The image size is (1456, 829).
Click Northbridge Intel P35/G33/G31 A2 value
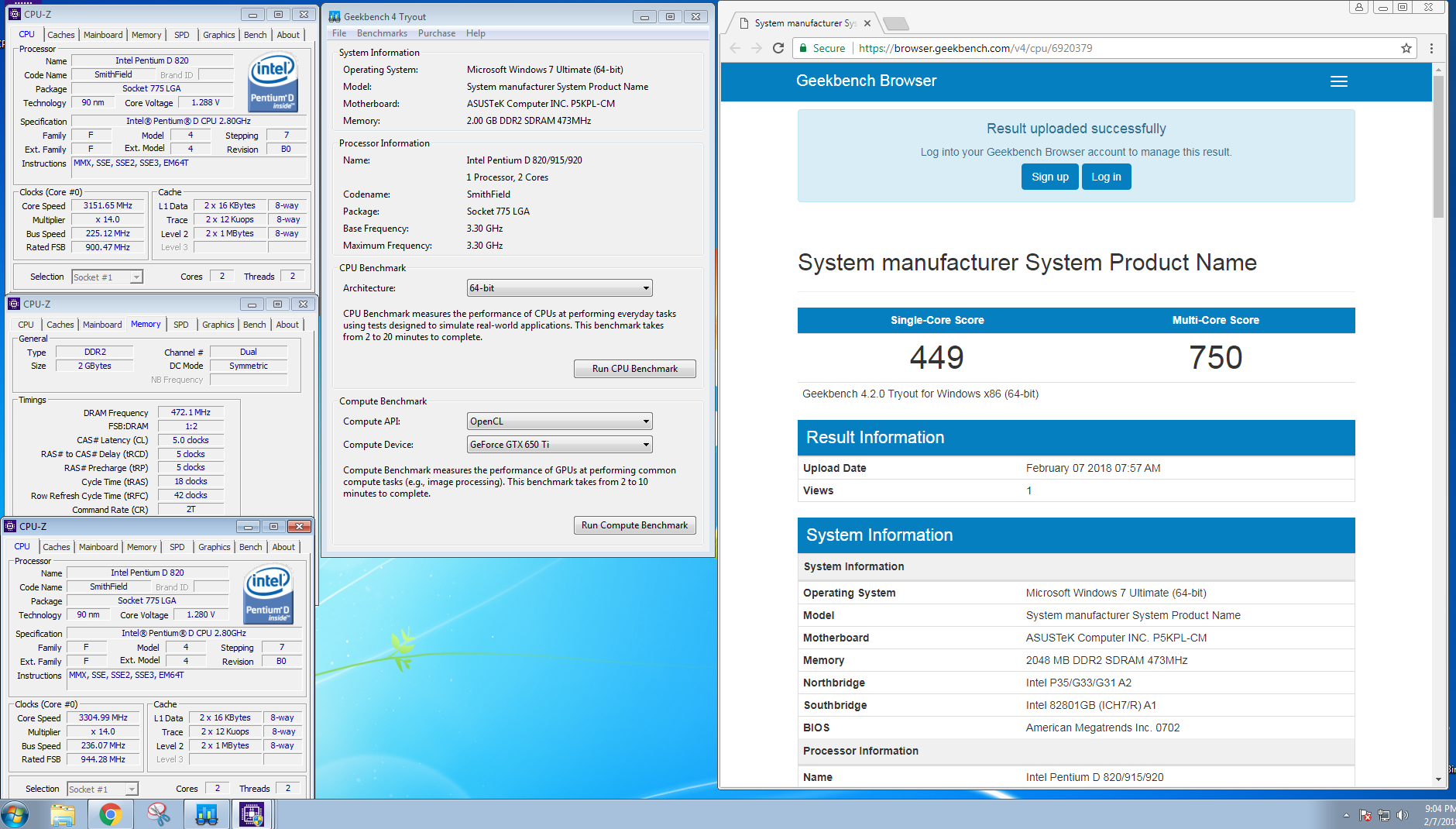click(x=1079, y=683)
